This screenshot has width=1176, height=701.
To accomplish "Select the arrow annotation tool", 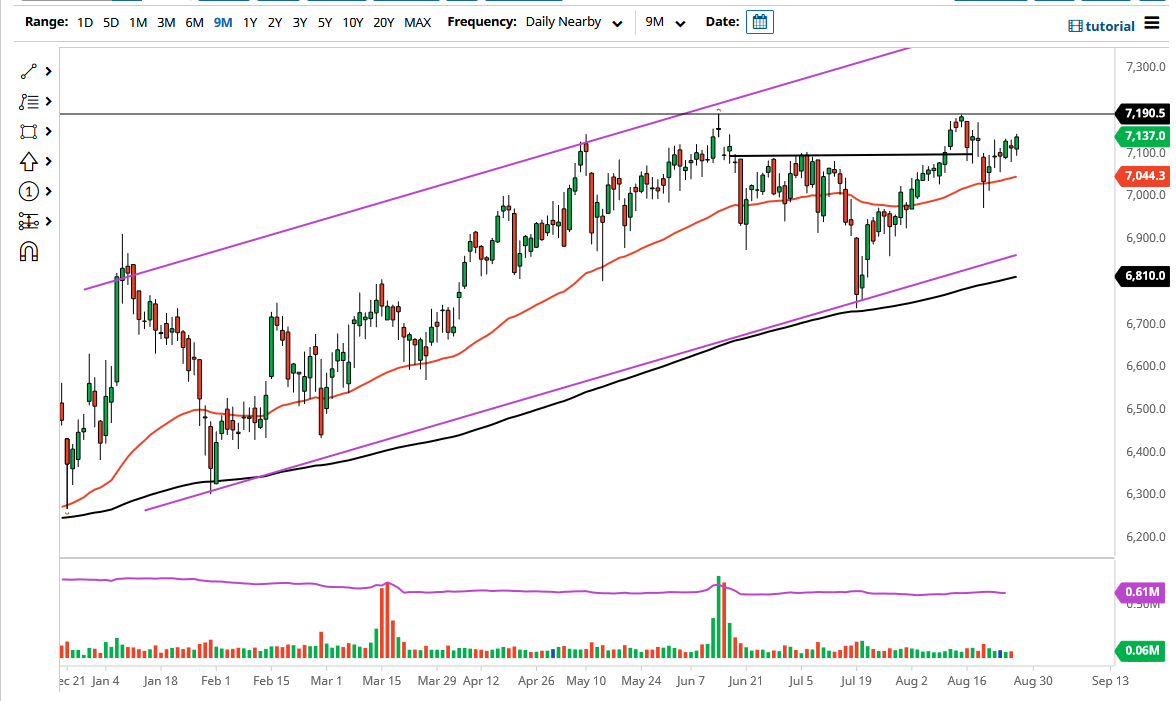I will (26, 160).
